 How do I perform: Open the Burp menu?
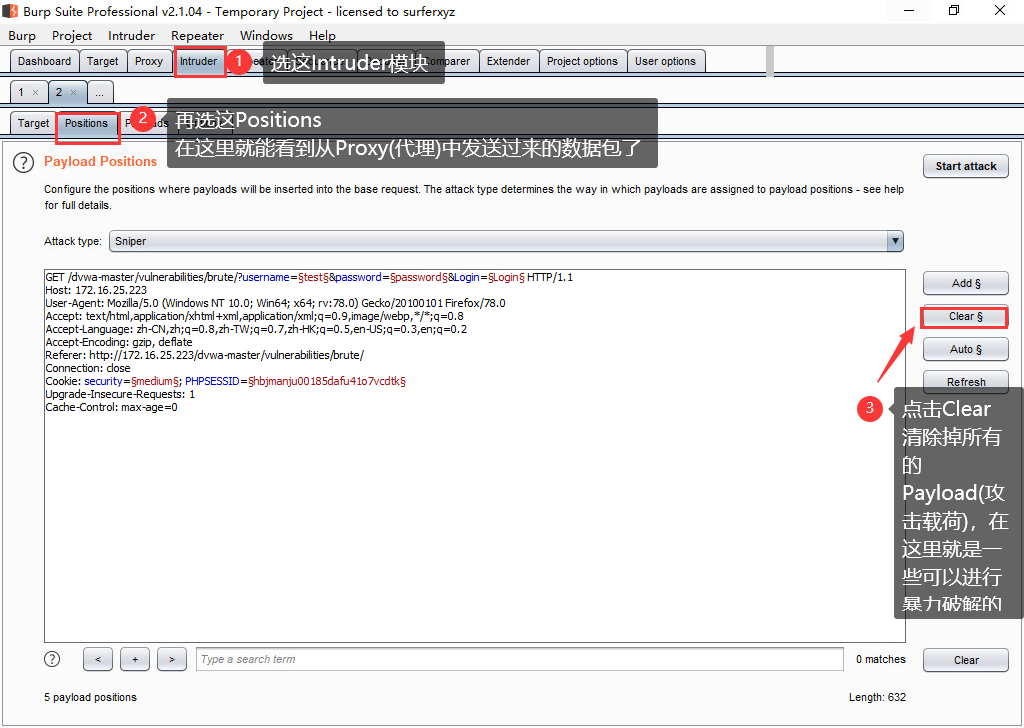(22, 36)
